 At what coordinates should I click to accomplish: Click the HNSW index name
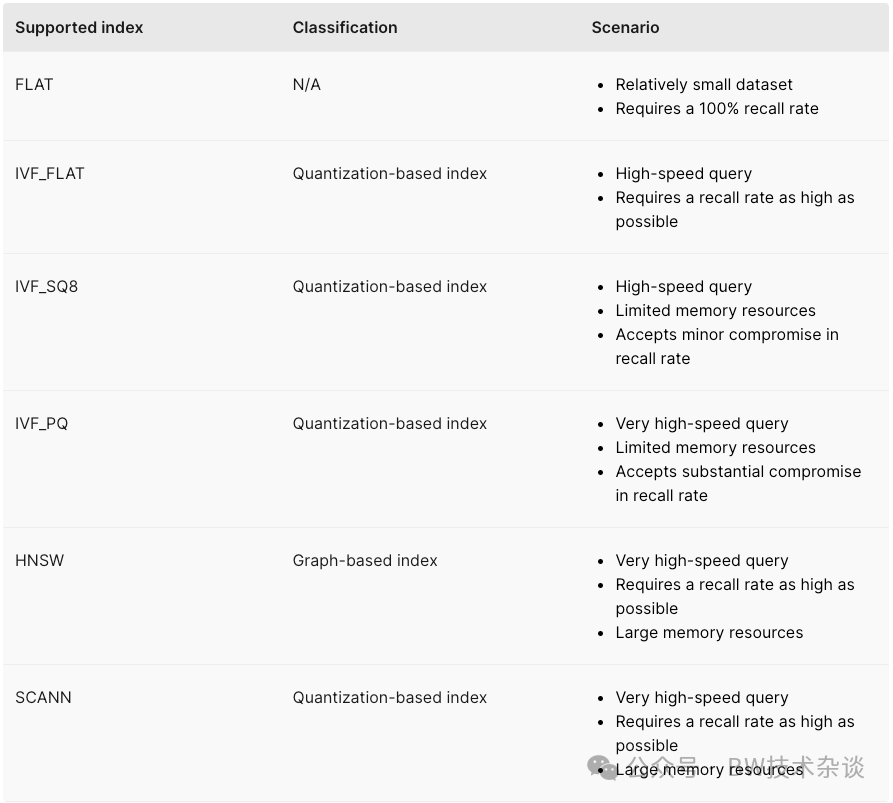pyautogui.click(x=40, y=560)
